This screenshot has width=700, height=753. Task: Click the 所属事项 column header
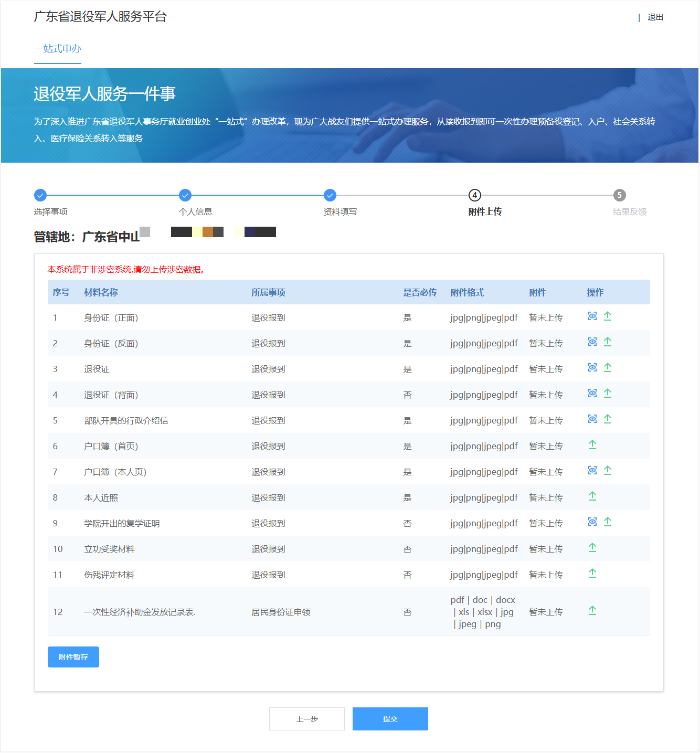coord(268,292)
